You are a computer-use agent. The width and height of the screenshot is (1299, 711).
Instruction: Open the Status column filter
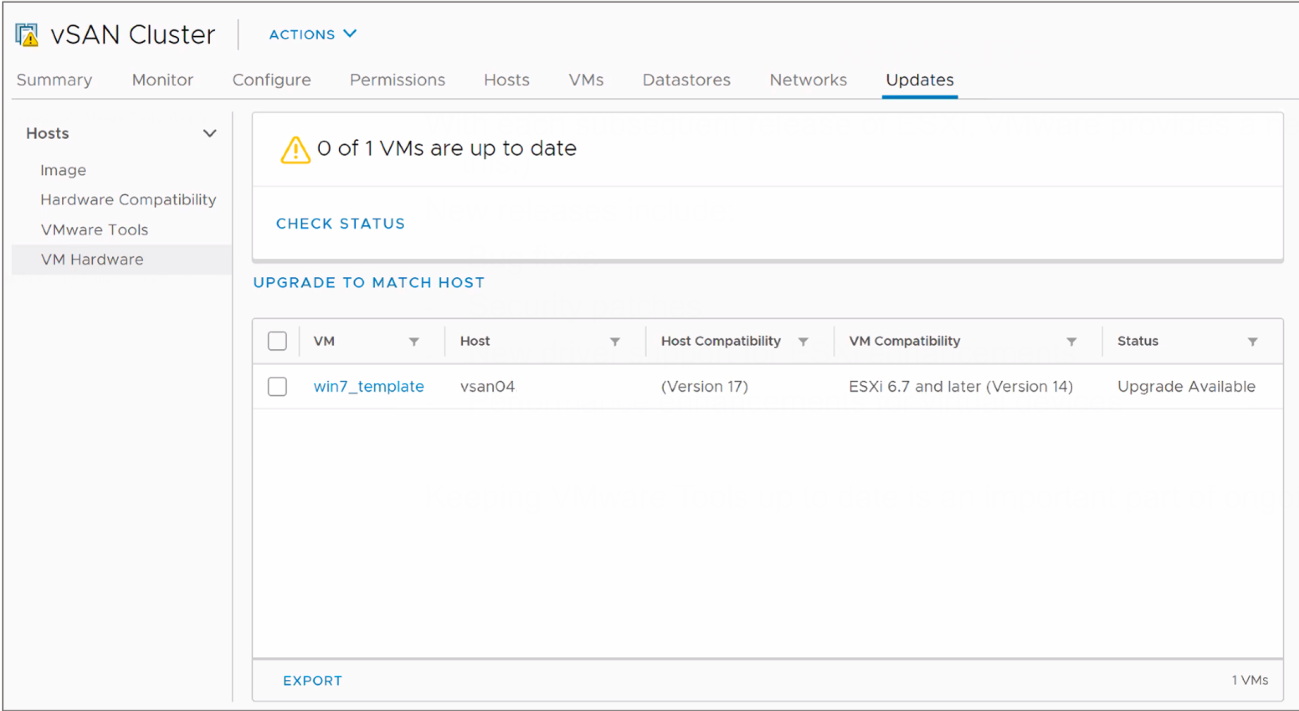[x=1253, y=342]
